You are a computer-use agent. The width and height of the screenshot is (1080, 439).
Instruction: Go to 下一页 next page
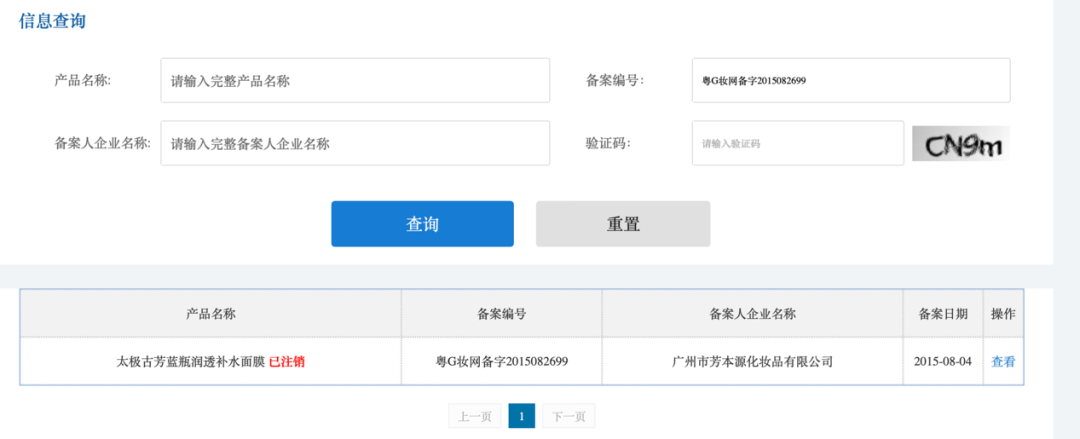pyautogui.click(x=569, y=416)
